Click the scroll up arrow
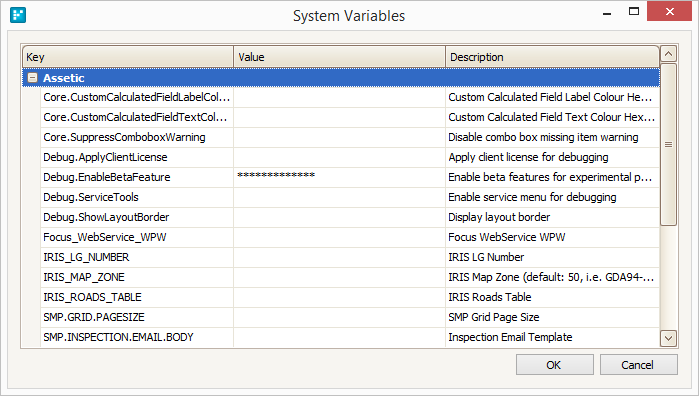The image size is (699, 396). 668,54
